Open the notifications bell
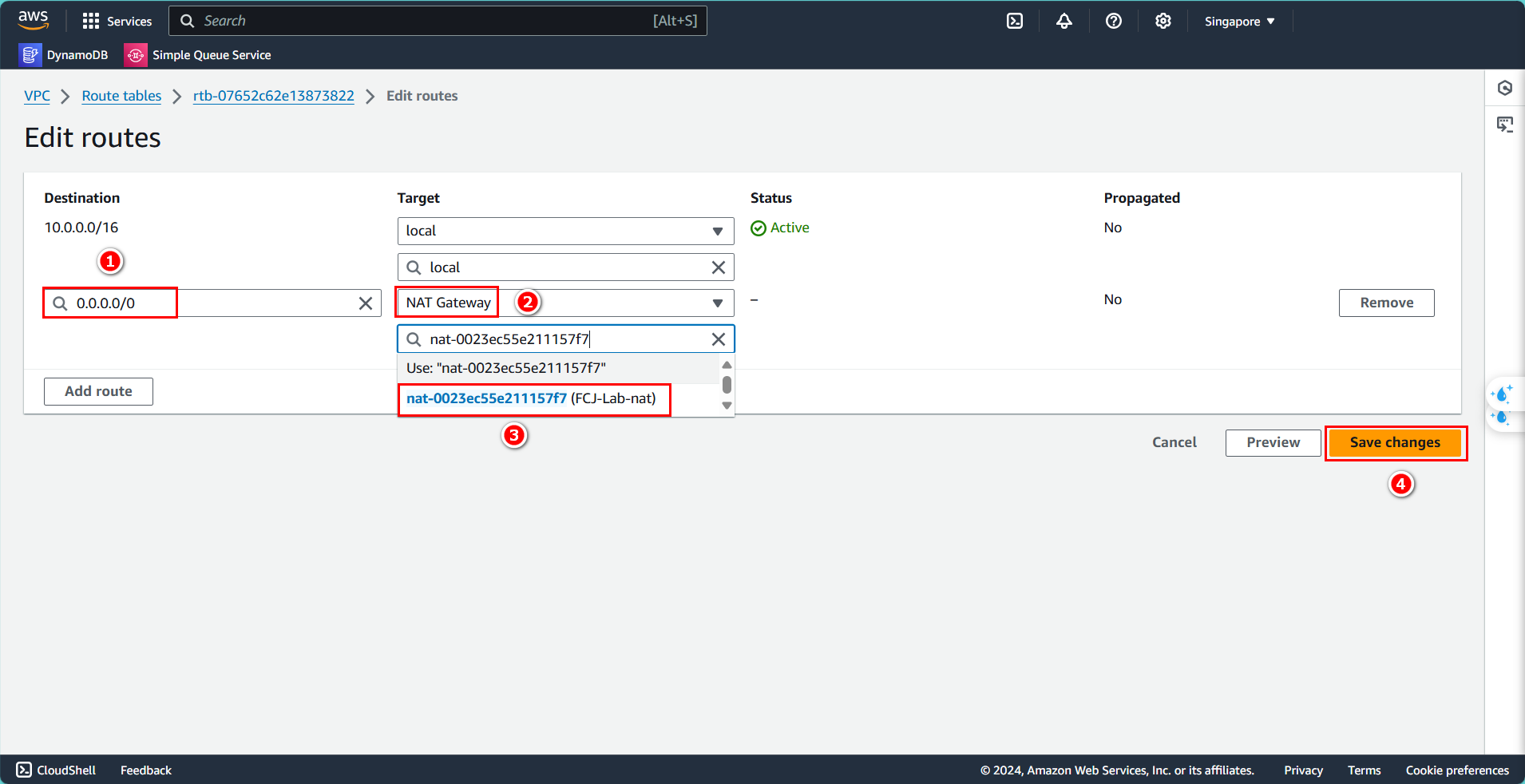 1064,21
